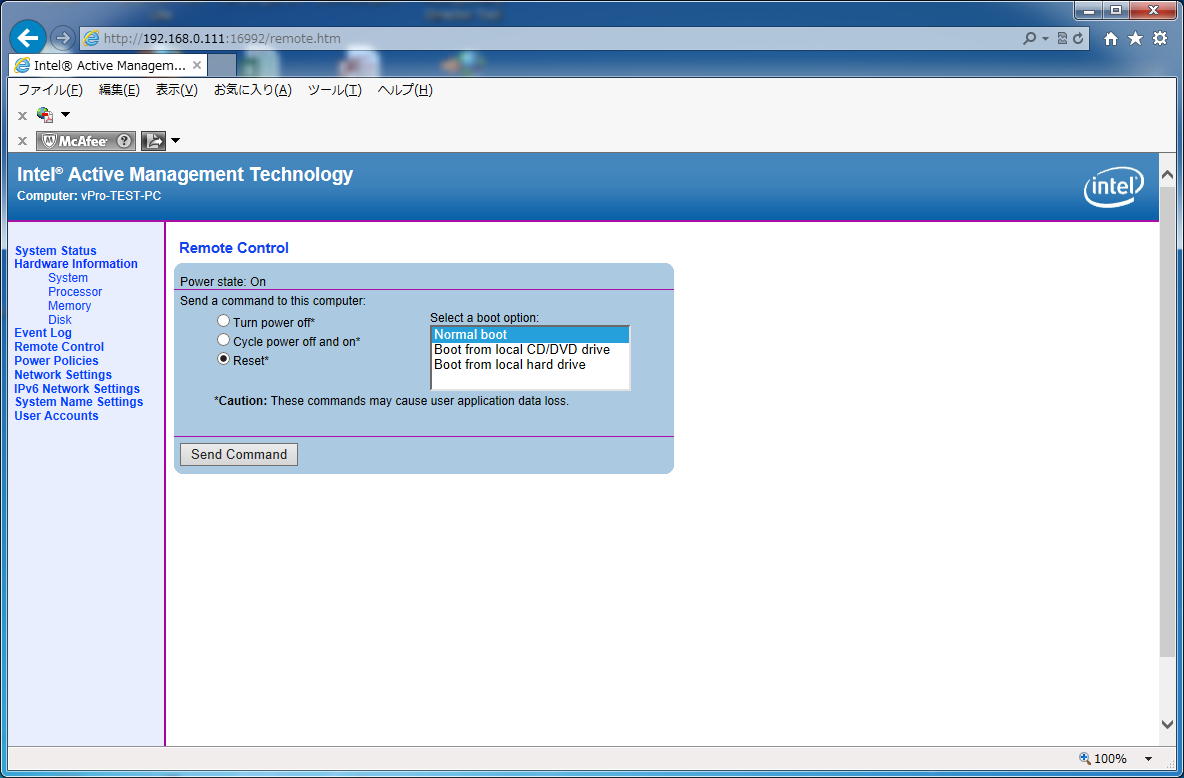Open the Disk sub-link

coord(60,320)
